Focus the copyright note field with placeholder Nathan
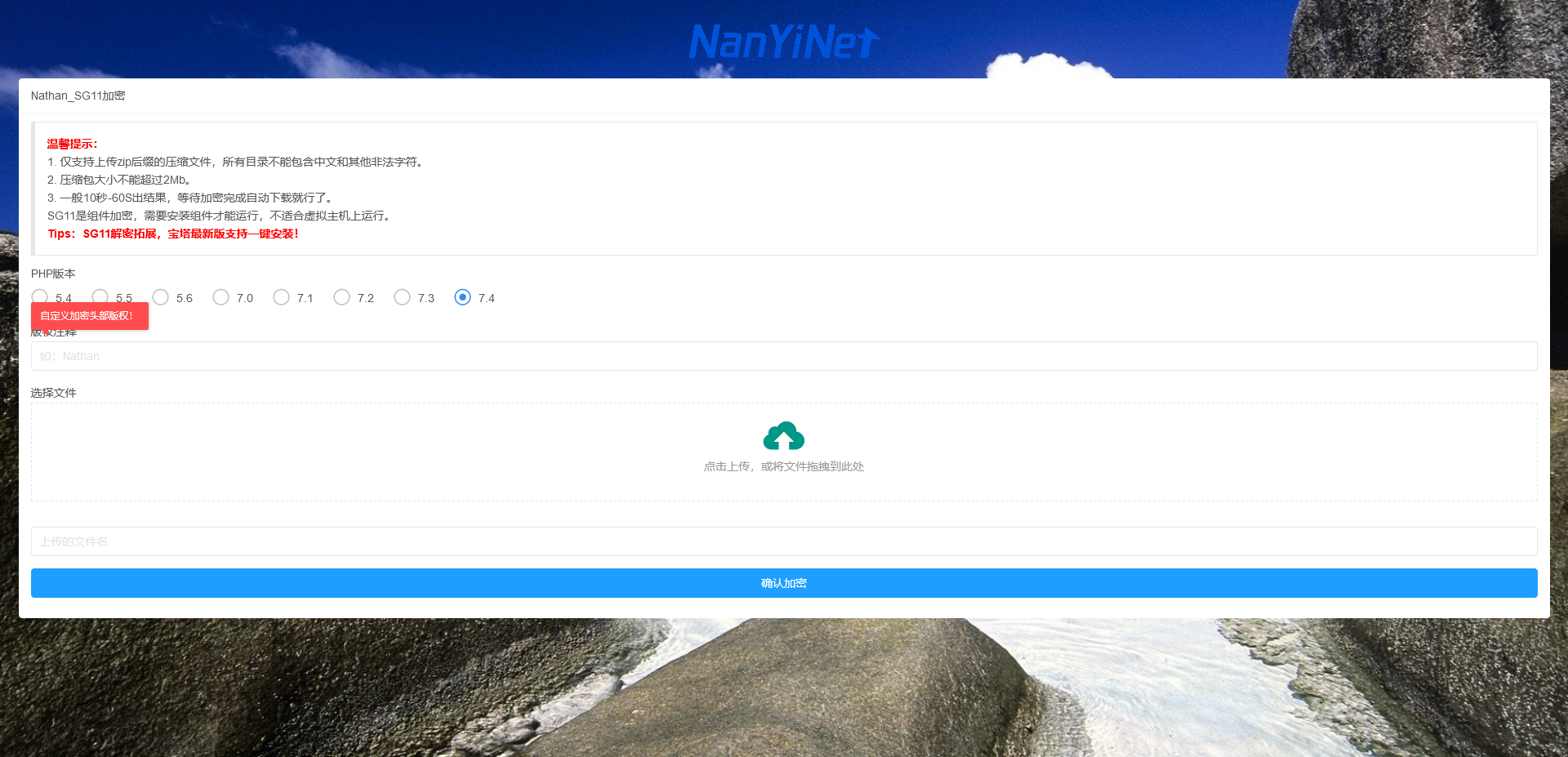Viewport: 1568px width, 757px height. click(783, 356)
